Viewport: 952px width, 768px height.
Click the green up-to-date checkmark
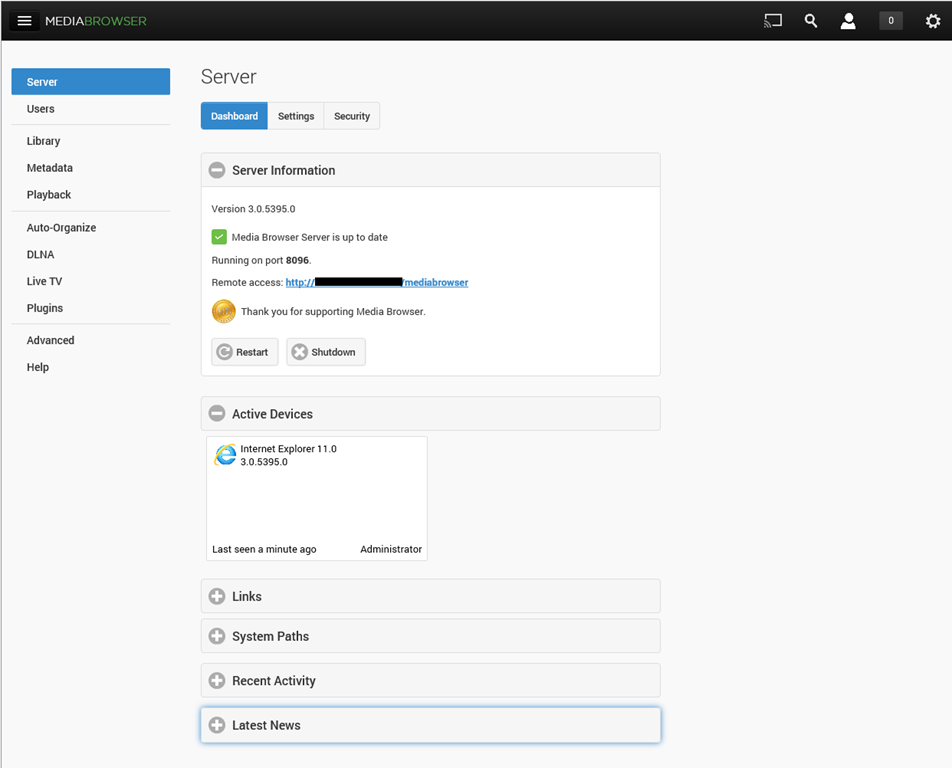click(219, 237)
